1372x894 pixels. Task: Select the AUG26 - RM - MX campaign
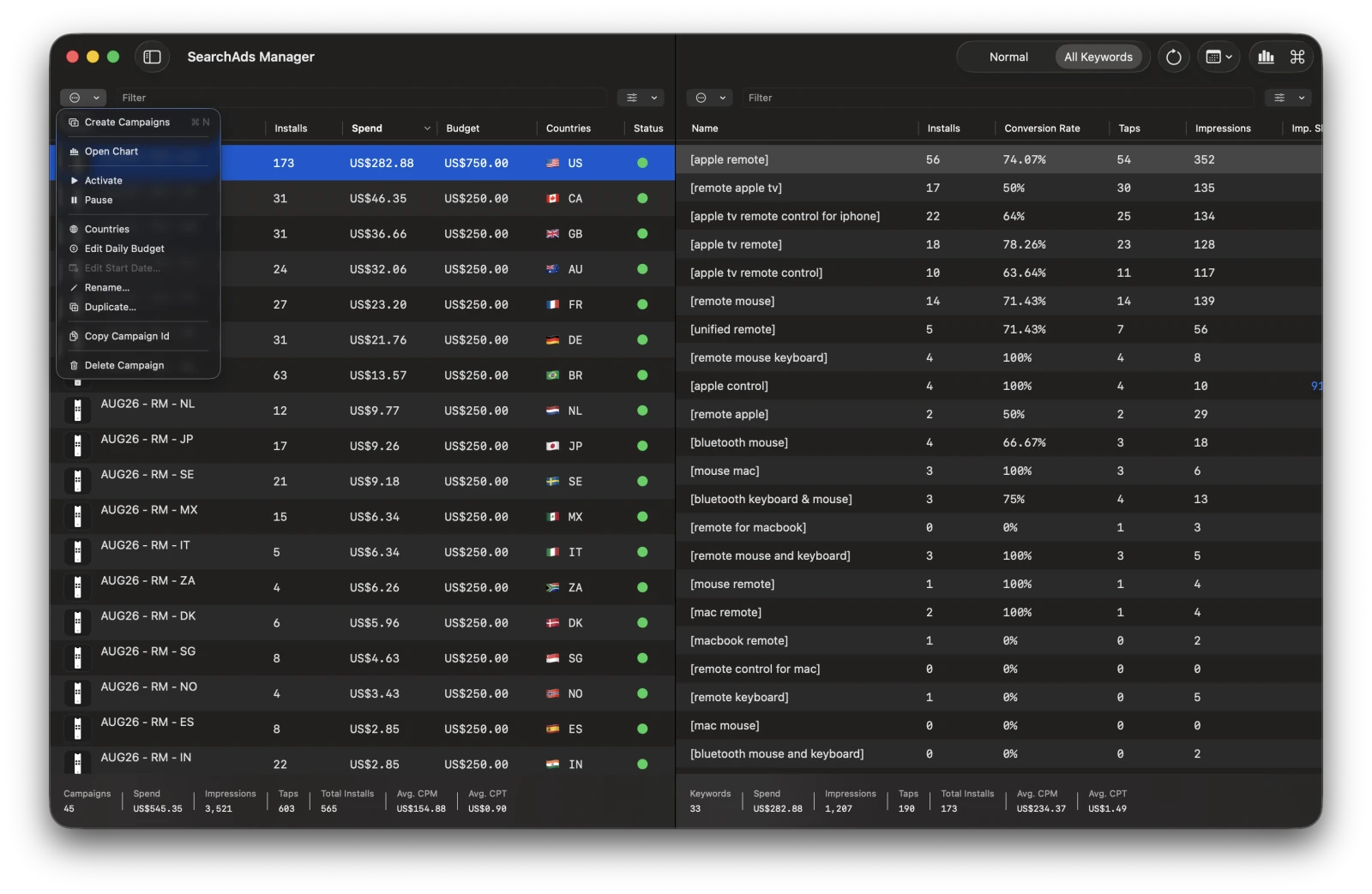click(363, 517)
